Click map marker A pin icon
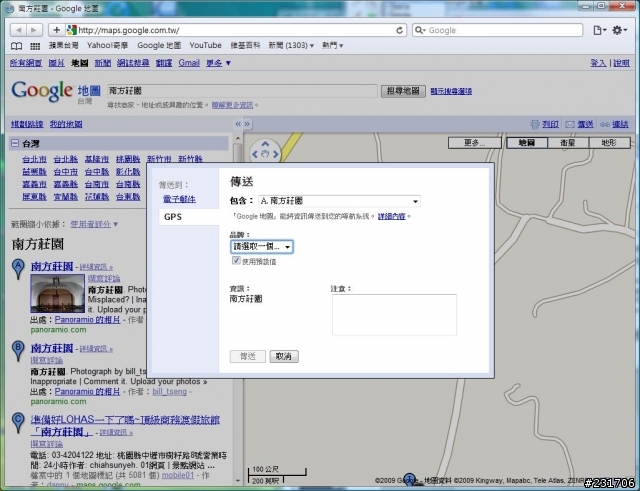Screen dimensions: 640x491 click(x=18, y=269)
